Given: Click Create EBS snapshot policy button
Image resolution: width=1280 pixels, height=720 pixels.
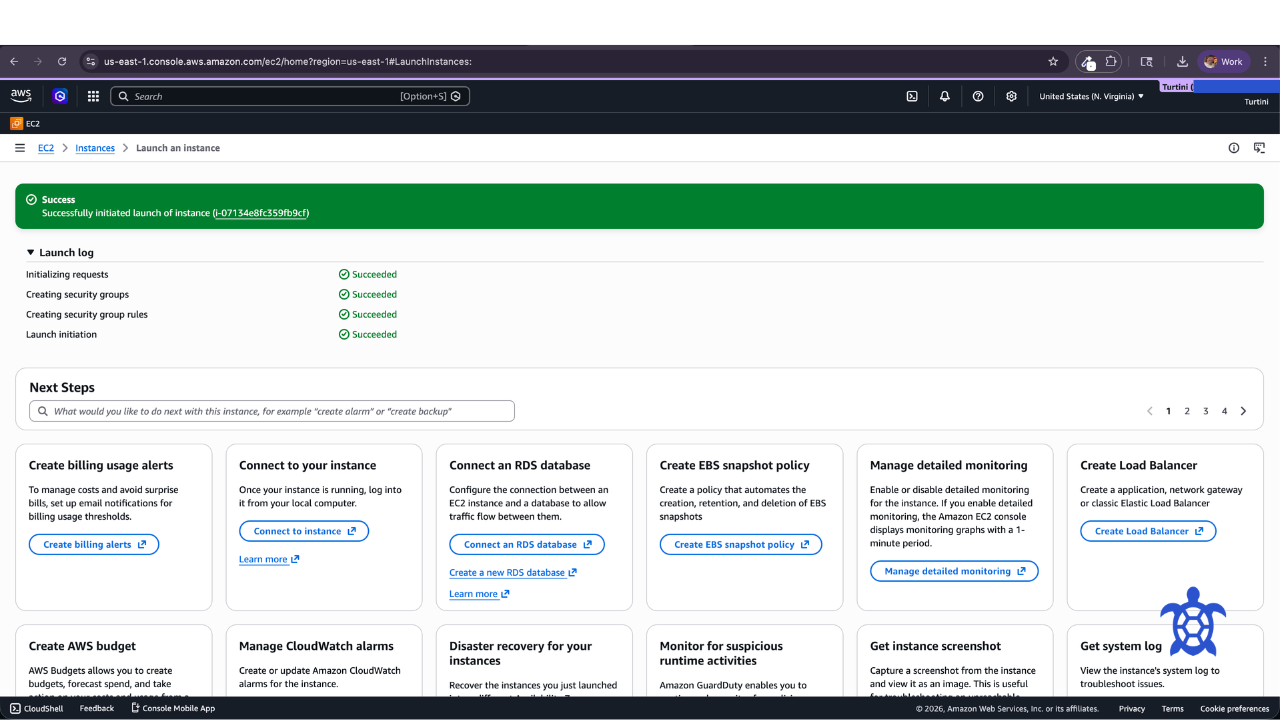Looking at the screenshot, I should point(741,545).
